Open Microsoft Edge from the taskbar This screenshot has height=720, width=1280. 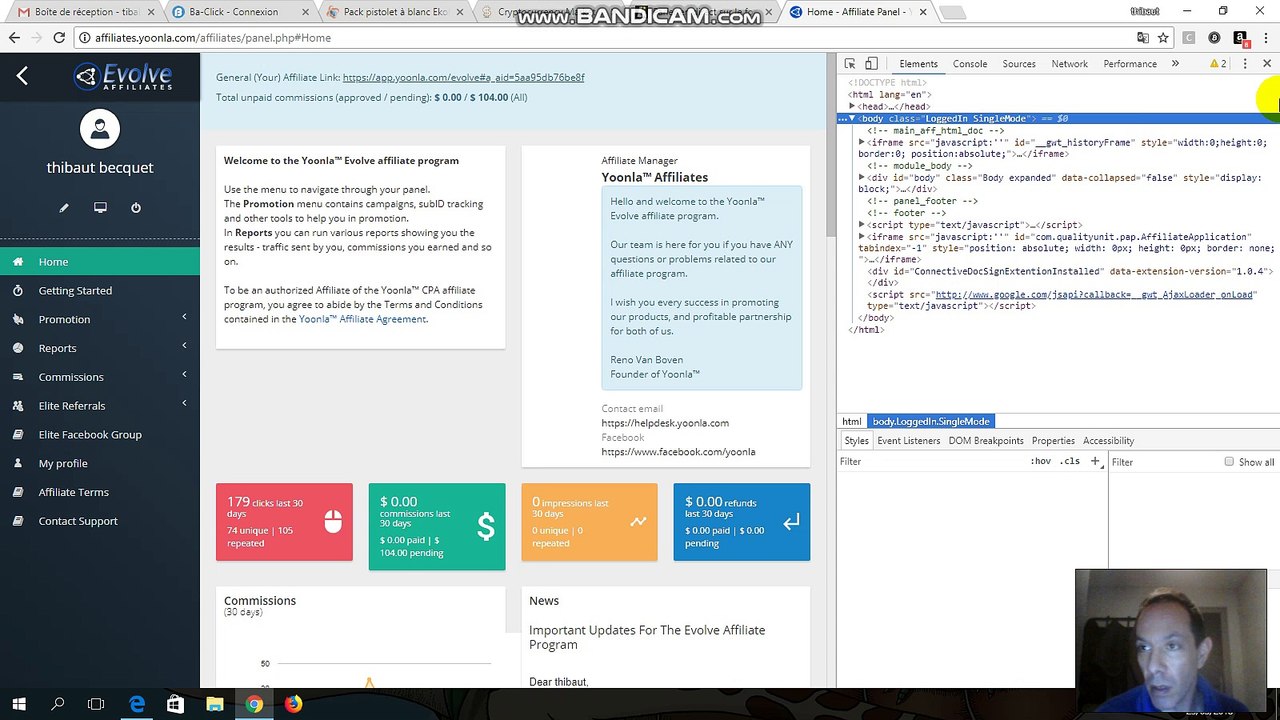136,704
